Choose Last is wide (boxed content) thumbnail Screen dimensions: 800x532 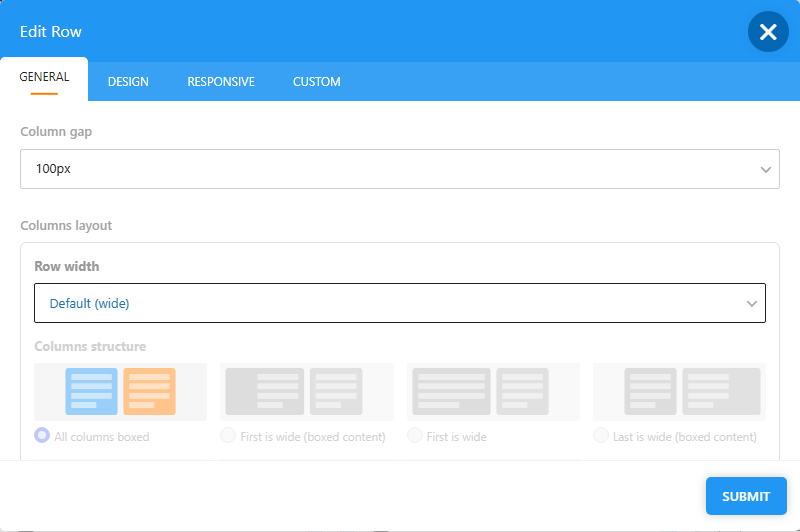coord(680,392)
